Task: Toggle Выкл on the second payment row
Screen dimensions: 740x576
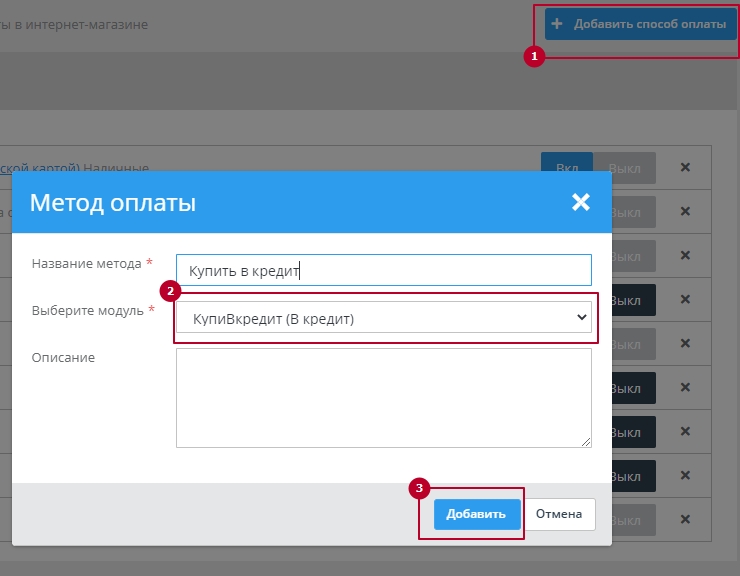Action: coord(625,212)
